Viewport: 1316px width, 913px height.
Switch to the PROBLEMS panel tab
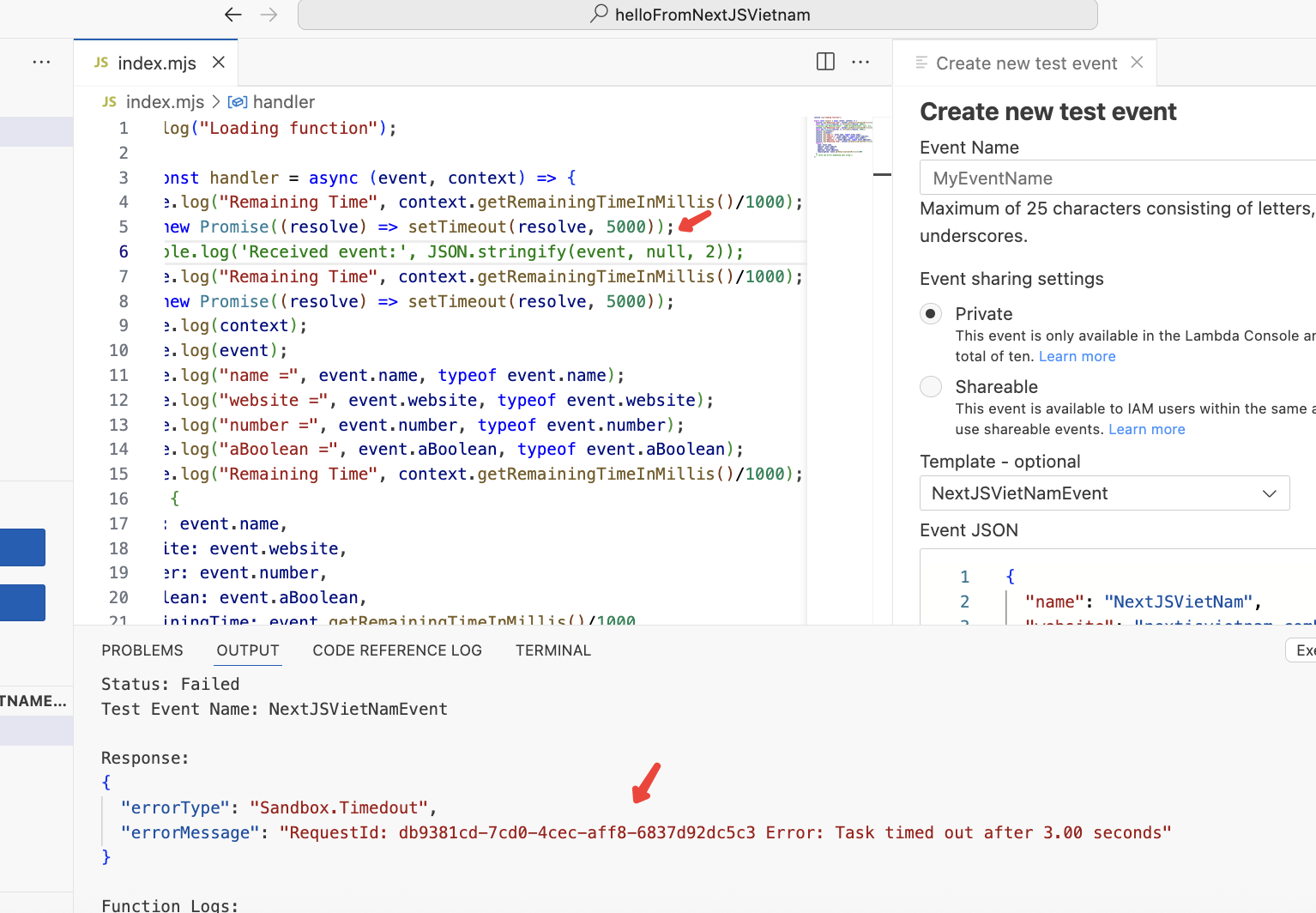(x=142, y=650)
